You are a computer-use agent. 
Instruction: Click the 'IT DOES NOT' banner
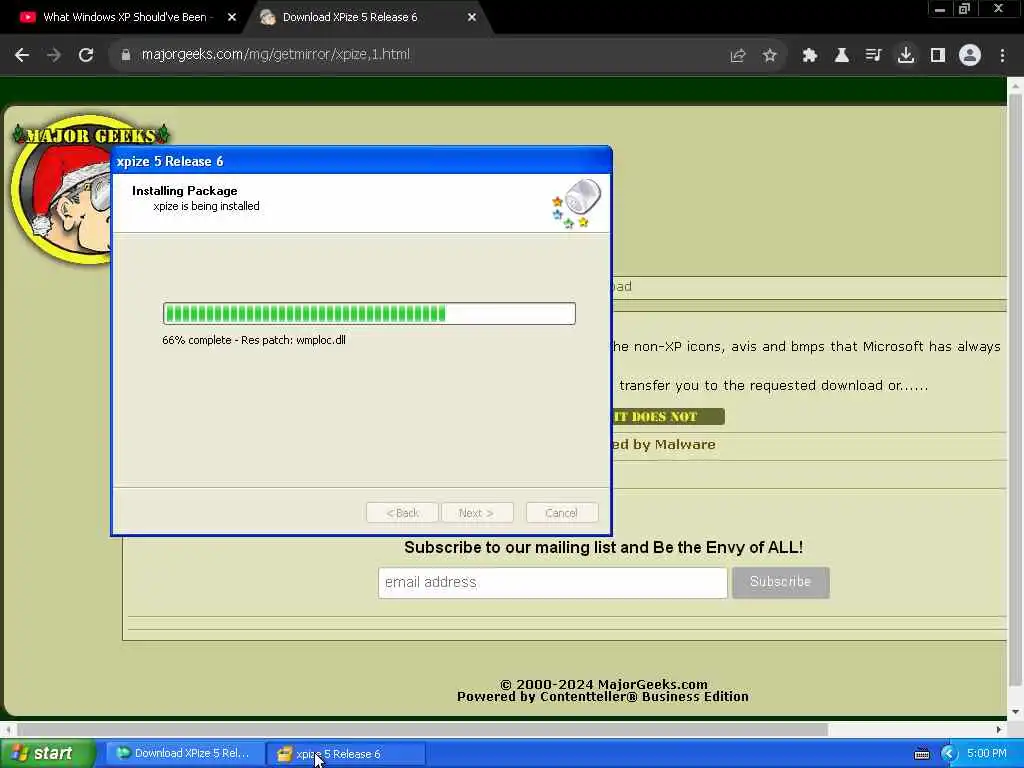coord(668,417)
